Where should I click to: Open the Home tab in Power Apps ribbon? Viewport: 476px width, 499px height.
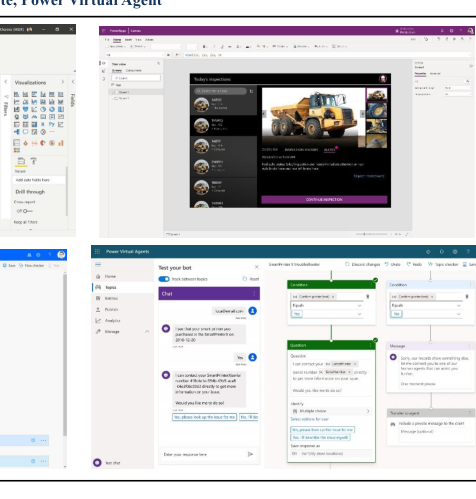(117, 40)
